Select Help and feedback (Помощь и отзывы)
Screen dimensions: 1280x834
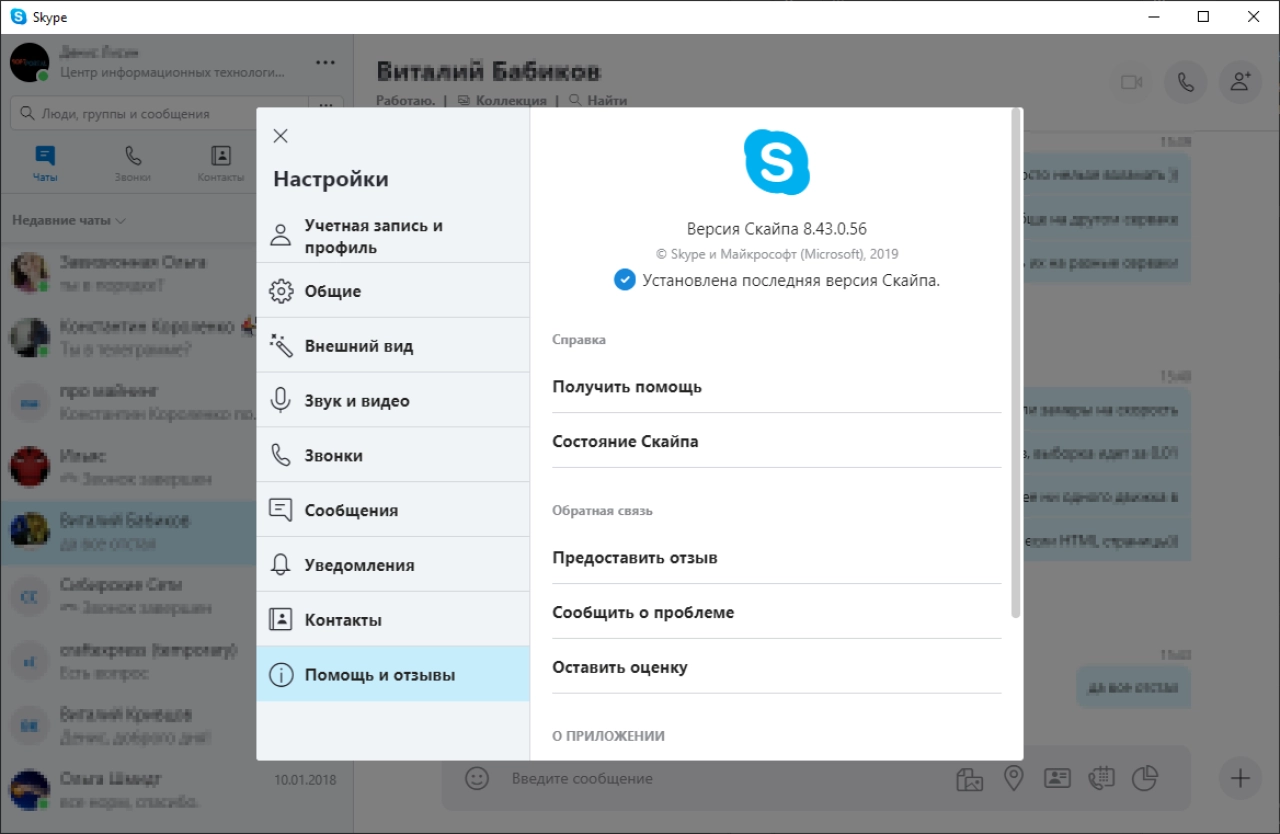tap(393, 675)
